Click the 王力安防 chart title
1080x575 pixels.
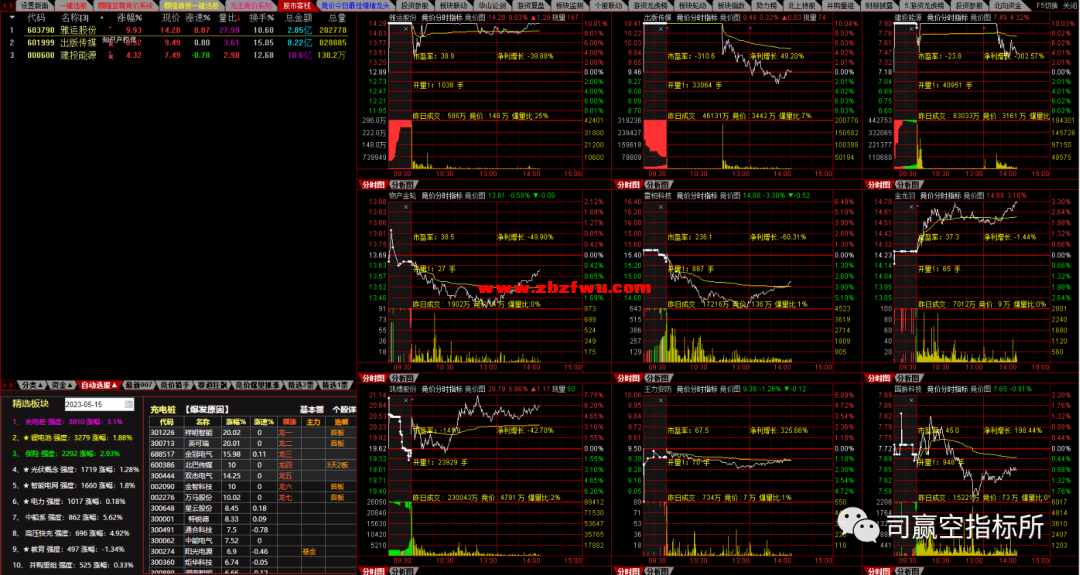(657, 389)
